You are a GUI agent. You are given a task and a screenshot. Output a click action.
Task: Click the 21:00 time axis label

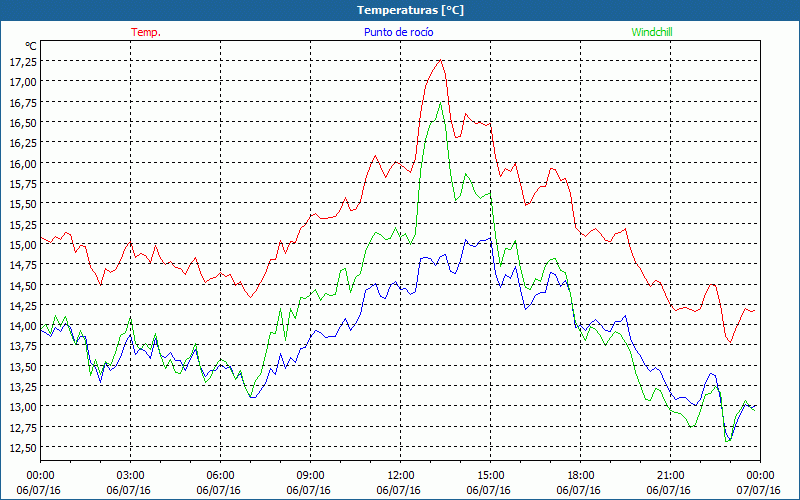[x=670, y=476]
